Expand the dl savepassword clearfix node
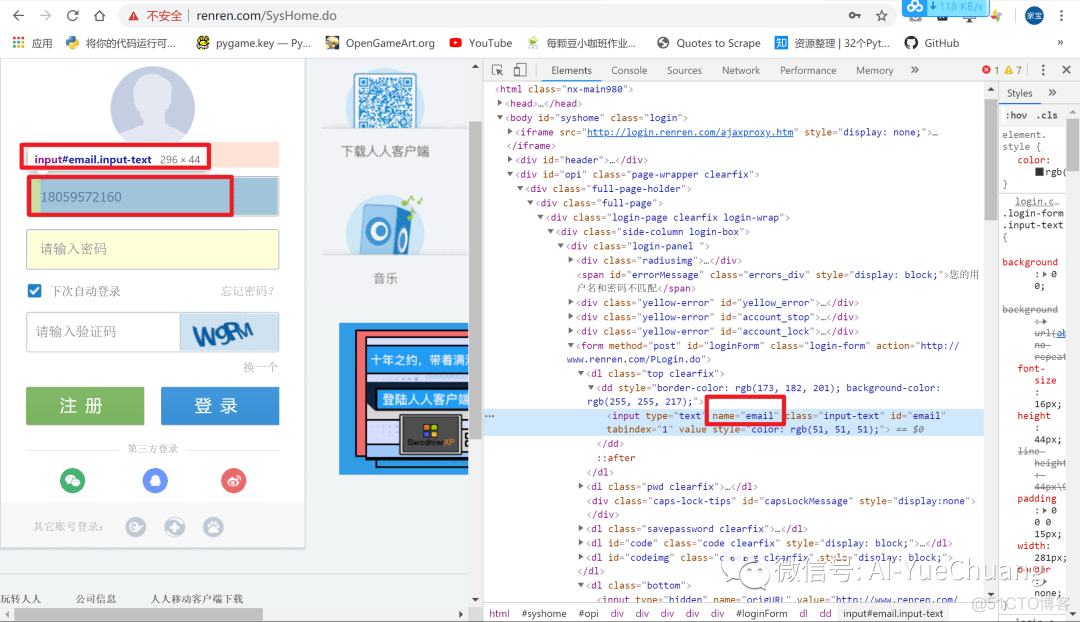Viewport: 1080px width, 622px height. pyautogui.click(x=581, y=529)
